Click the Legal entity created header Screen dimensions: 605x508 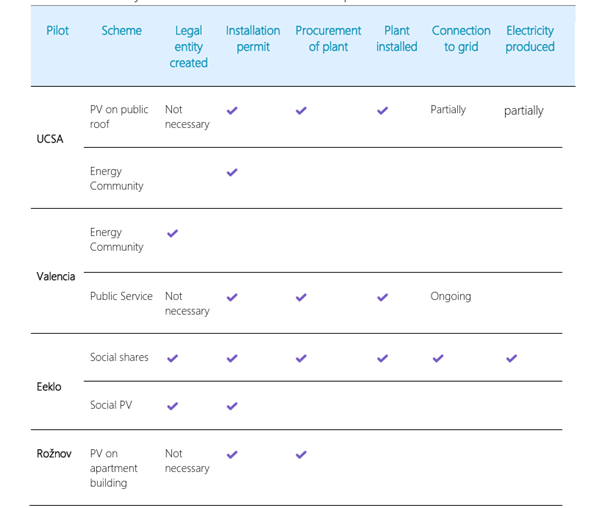coord(188,47)
